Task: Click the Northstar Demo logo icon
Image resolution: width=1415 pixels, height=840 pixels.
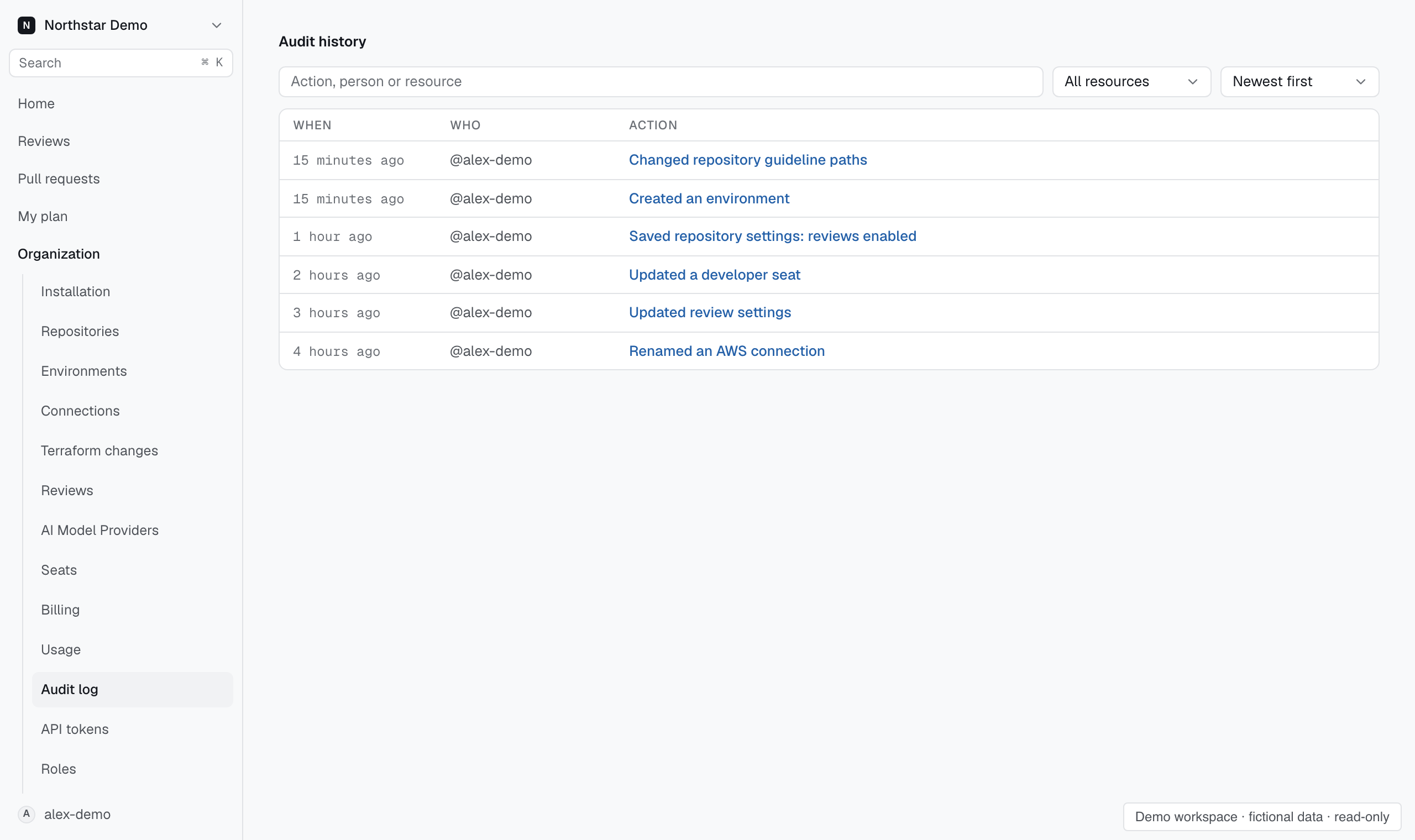Action: pyautogui.click(x=26, y=25)
